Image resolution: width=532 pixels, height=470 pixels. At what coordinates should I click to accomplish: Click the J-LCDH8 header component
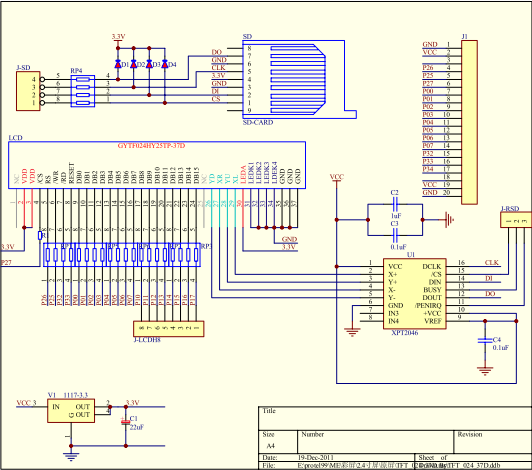[x=169, y=329]
